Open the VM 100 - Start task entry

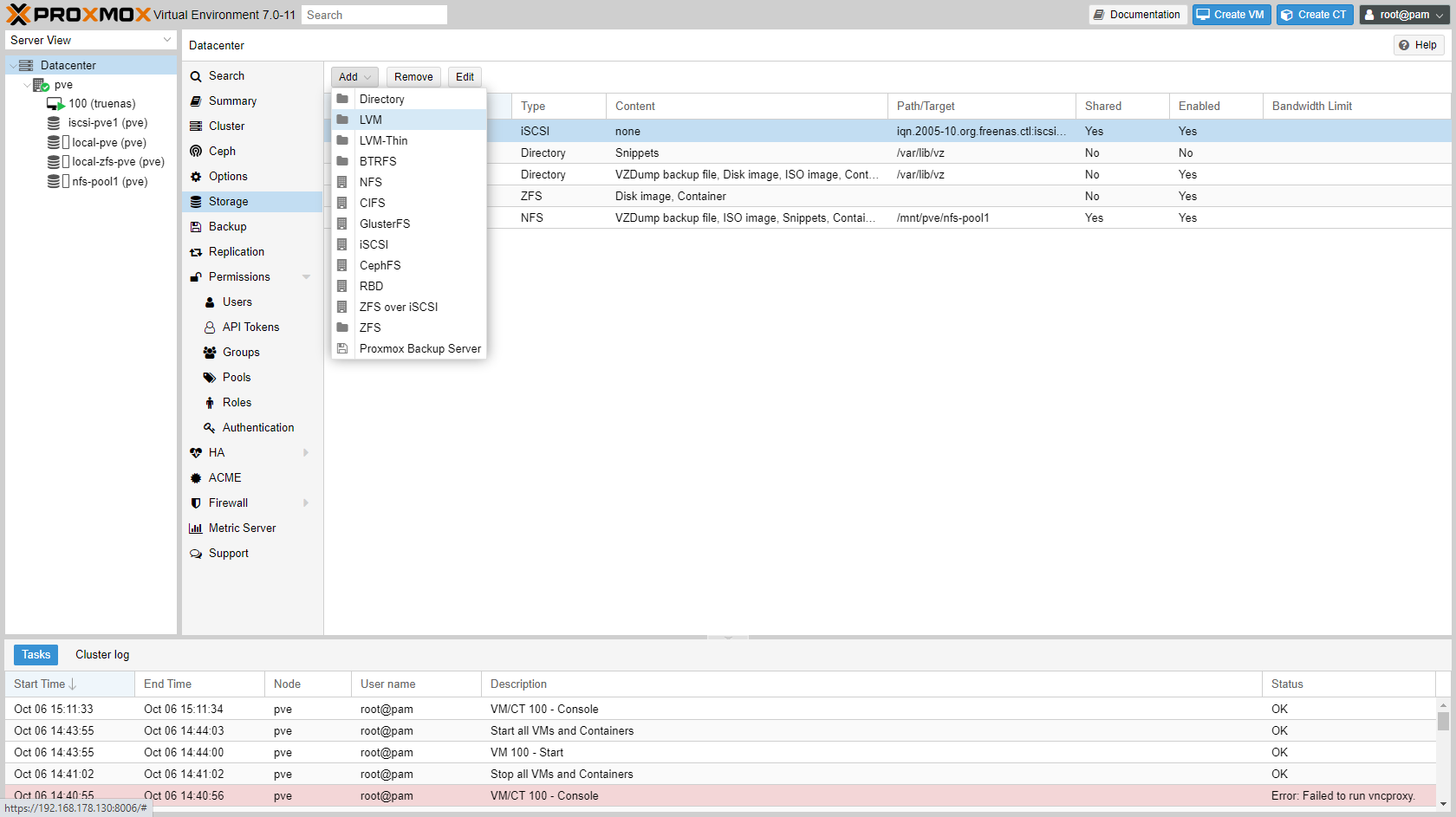click(720, 753)
